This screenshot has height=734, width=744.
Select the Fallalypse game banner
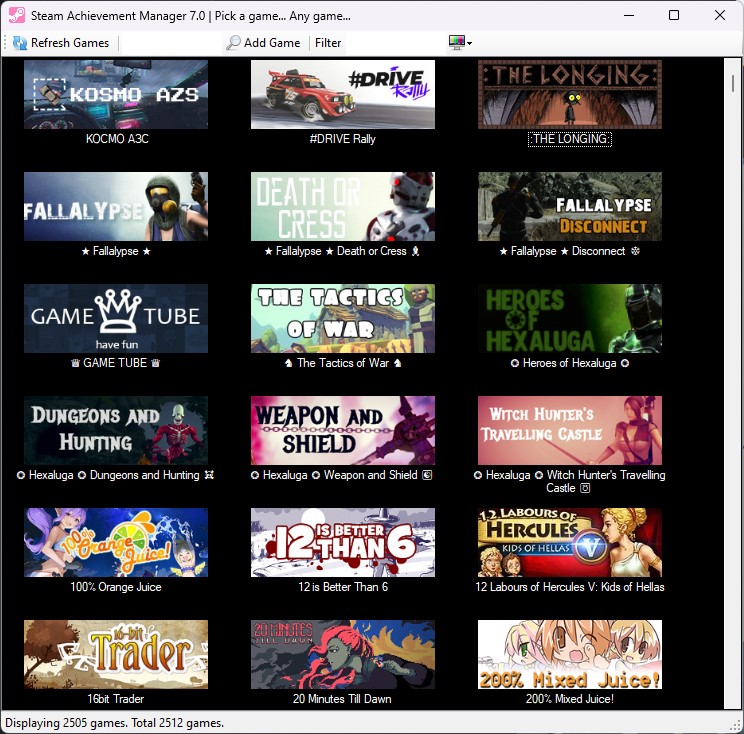(x=116, y=206)
